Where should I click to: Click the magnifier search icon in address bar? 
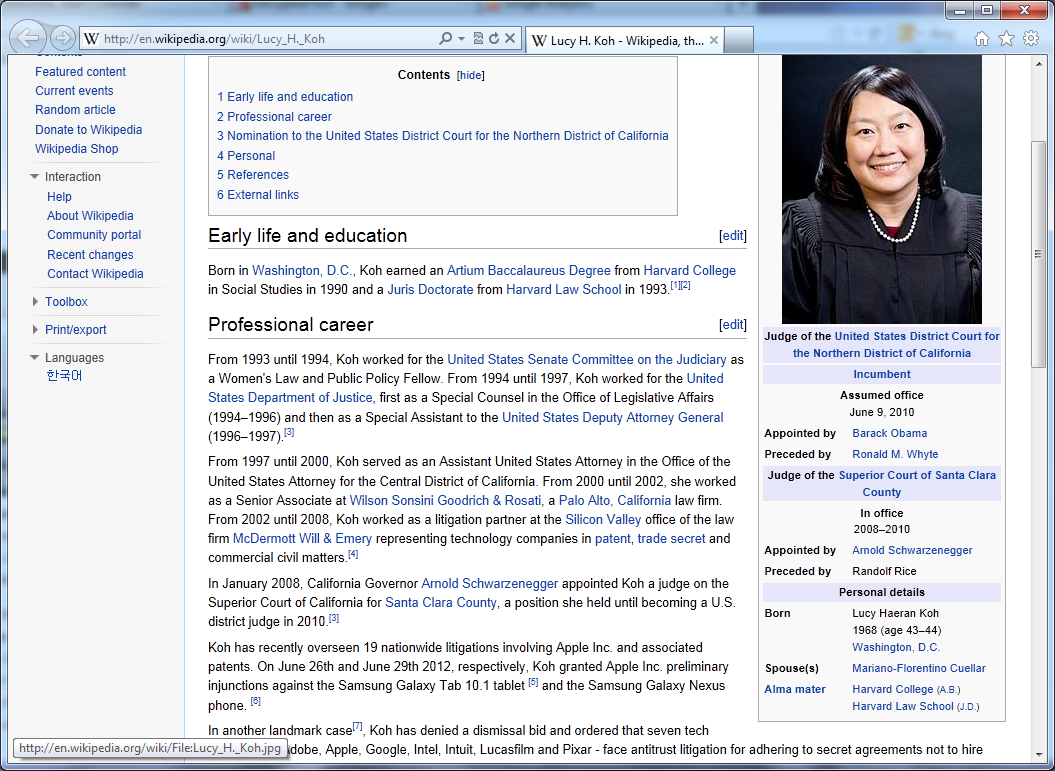[x=445, y=38]
